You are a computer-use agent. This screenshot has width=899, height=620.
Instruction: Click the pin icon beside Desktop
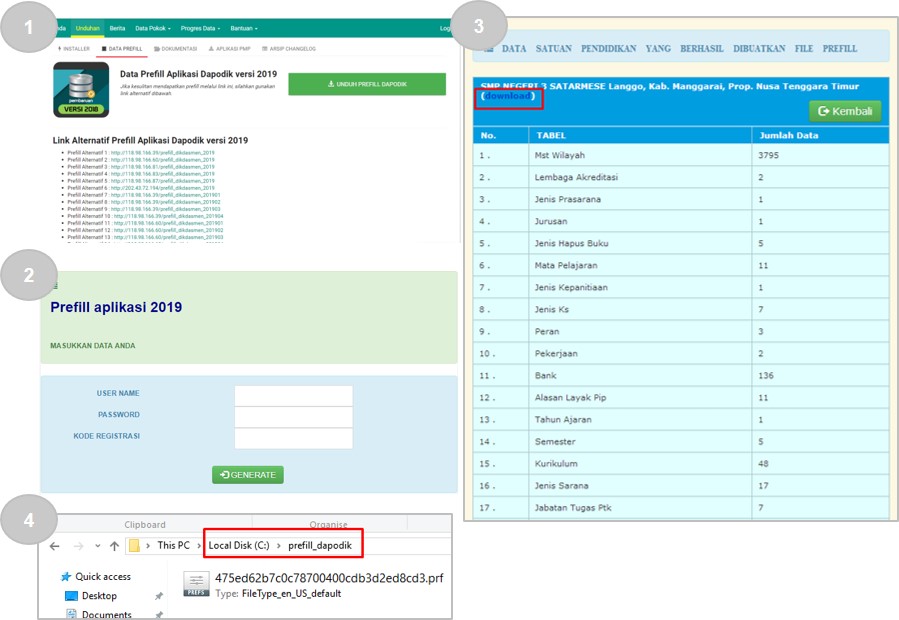(x=159, y=596)
